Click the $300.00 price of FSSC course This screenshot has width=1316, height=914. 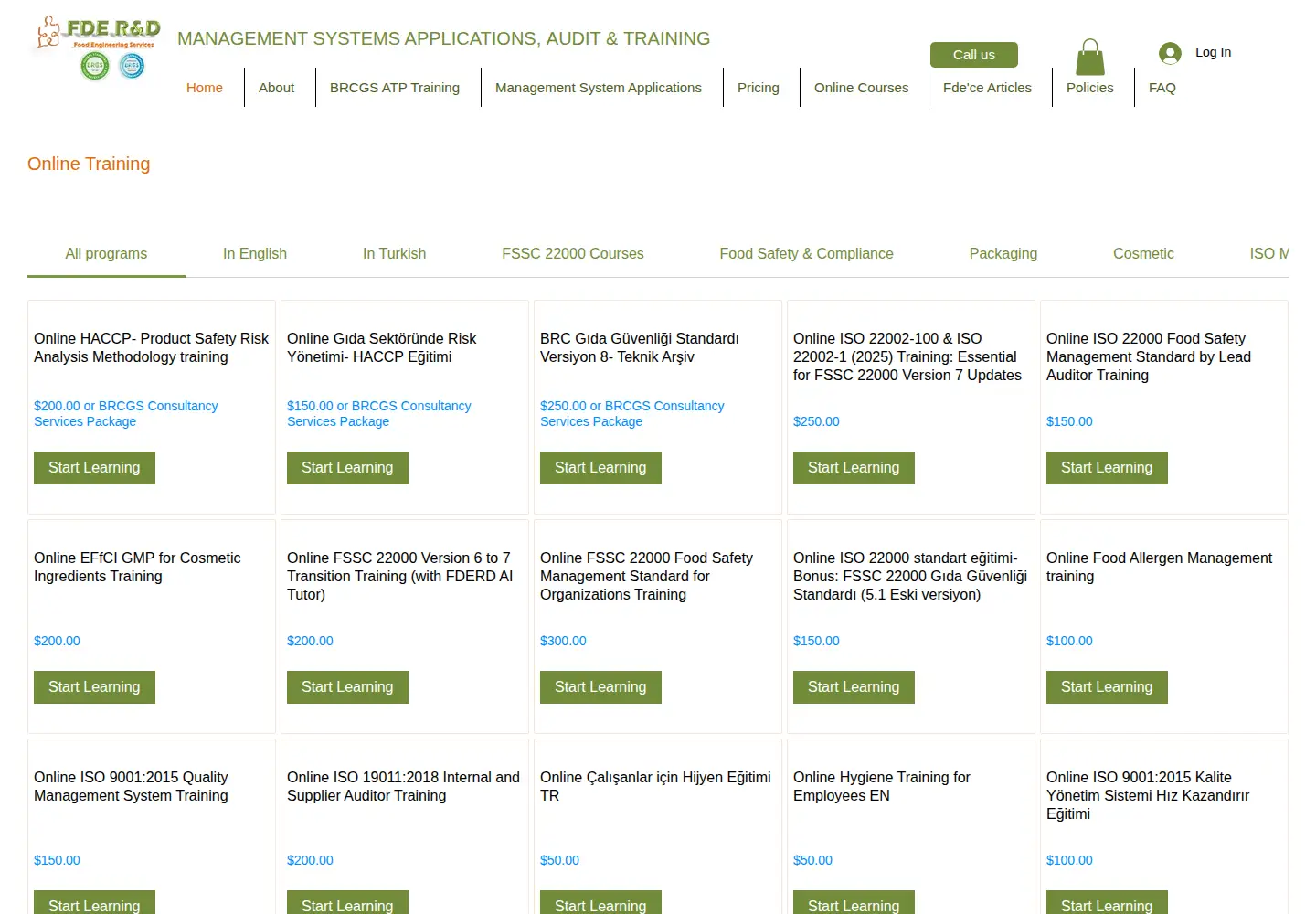(563, 641)
